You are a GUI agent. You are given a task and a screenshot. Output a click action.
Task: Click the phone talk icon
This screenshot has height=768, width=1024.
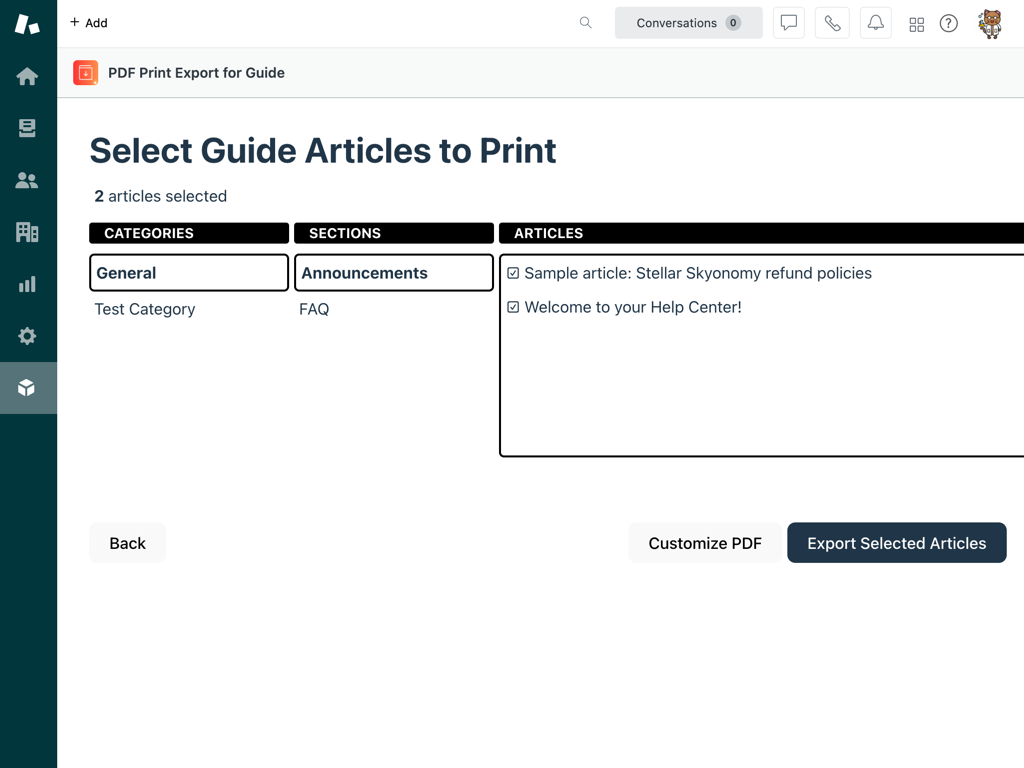coord(832,23)
